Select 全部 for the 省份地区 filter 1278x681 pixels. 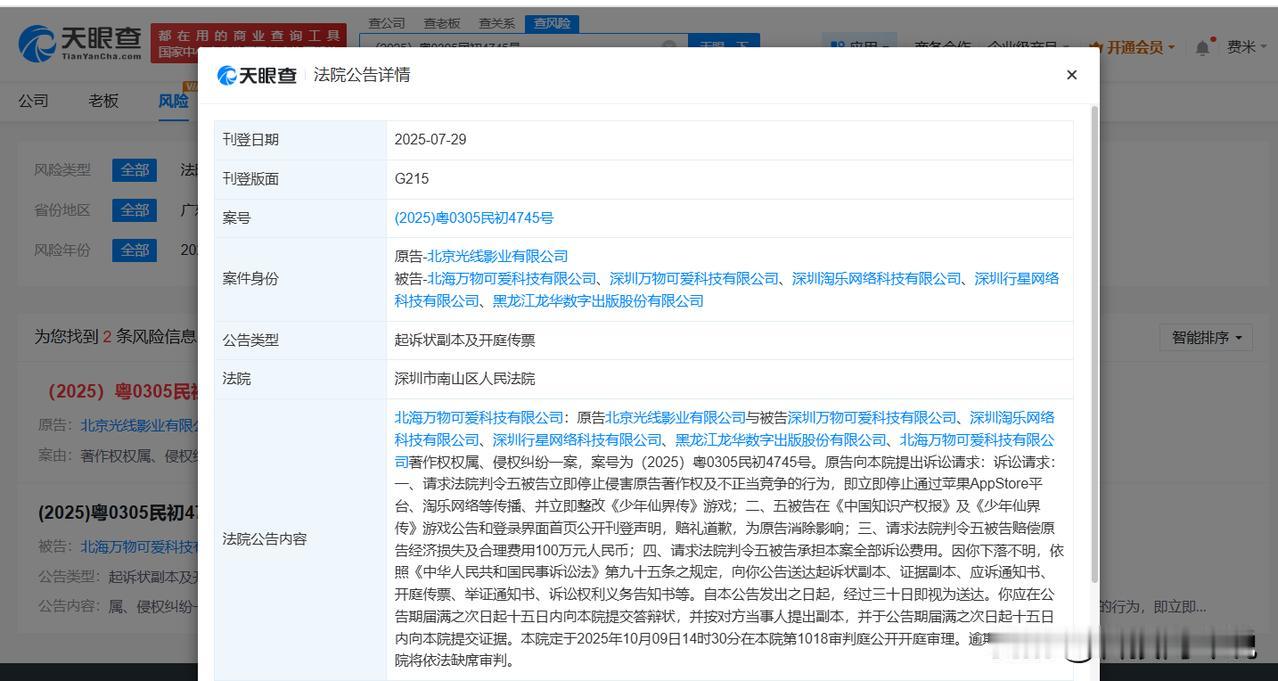[135, 210]
